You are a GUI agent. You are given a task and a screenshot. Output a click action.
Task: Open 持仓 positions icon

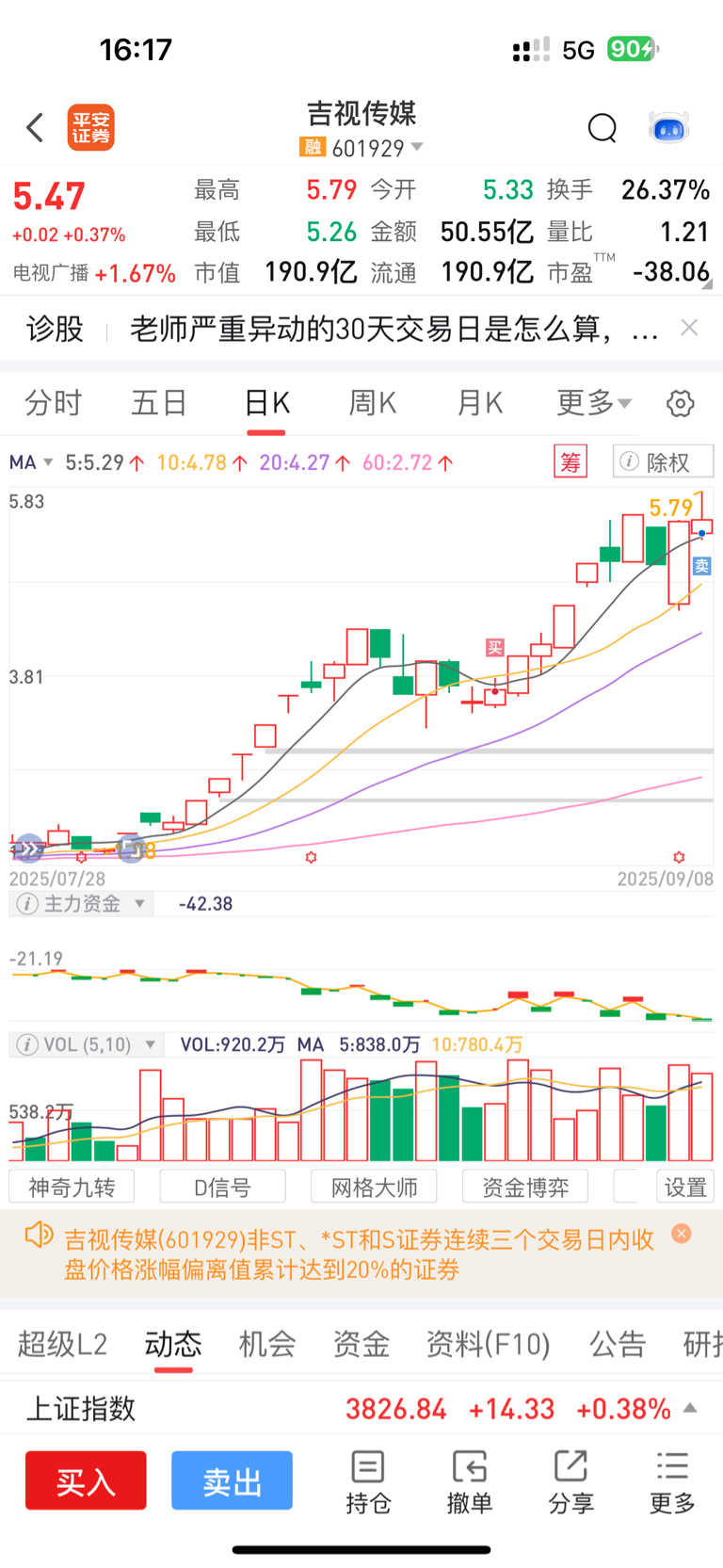point(368,1482)
